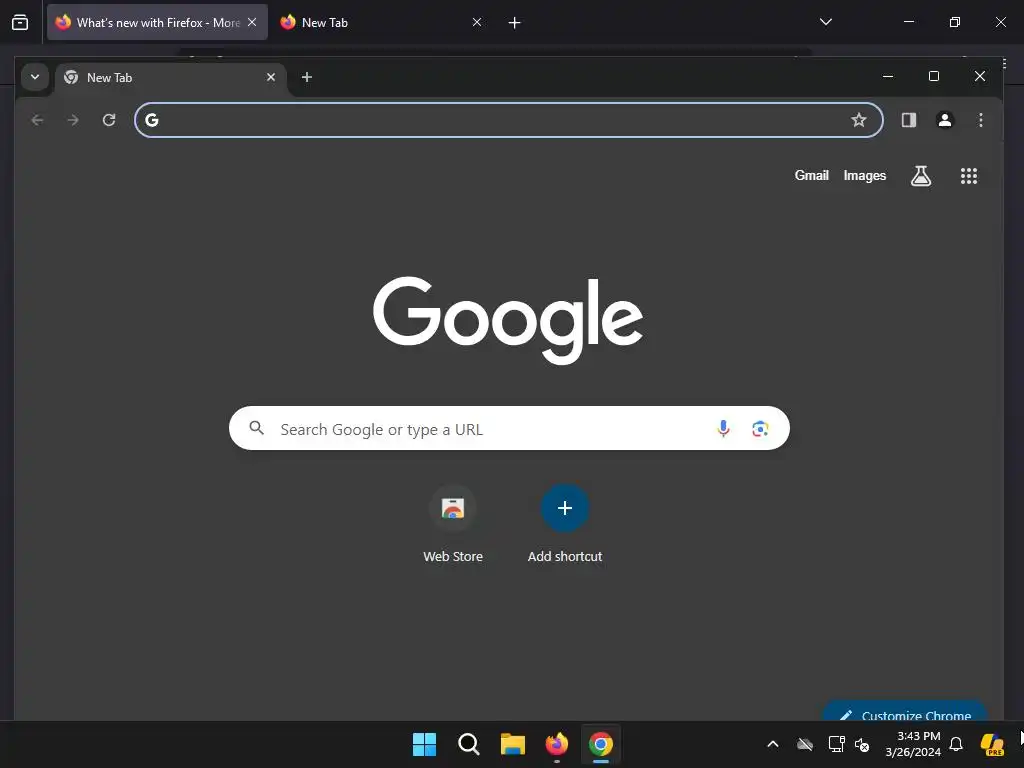The image size is (1024, 768).
Task: Open Firefox view recent browsing icon
Action: click(20, 22)
